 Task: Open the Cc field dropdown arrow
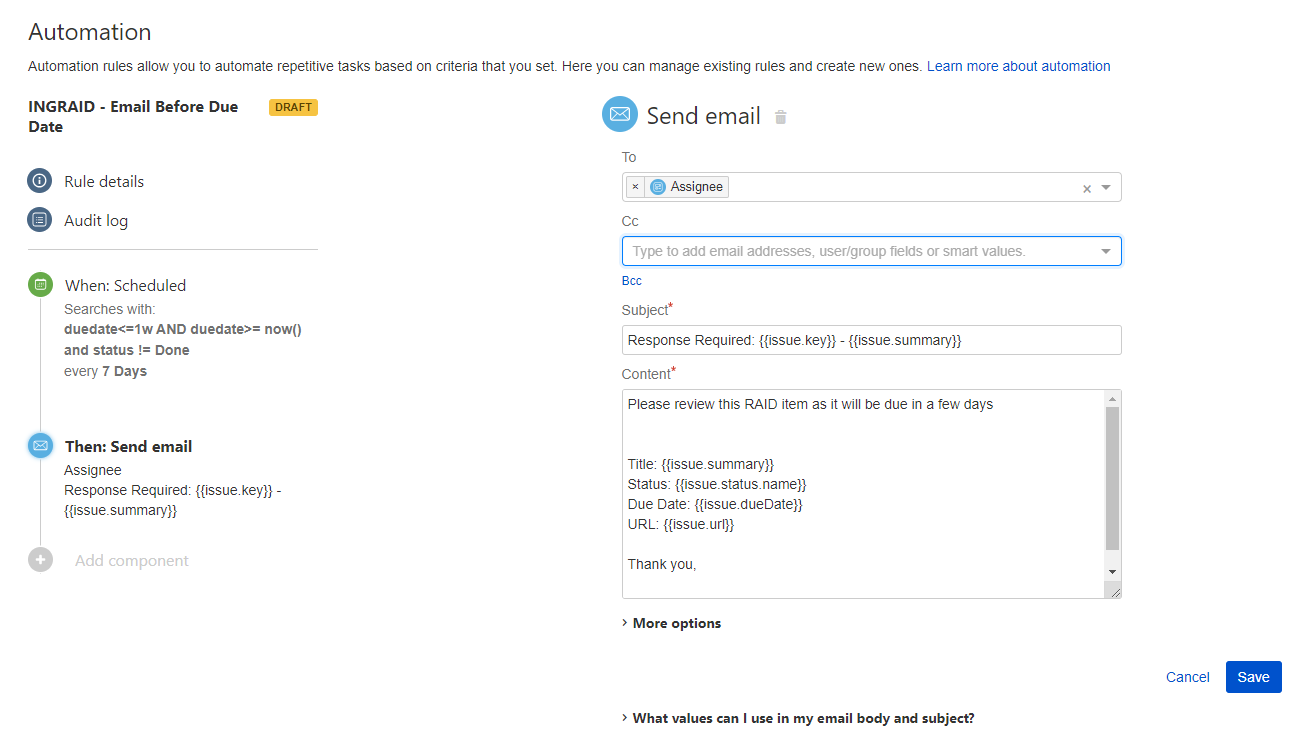(1106, 250)
